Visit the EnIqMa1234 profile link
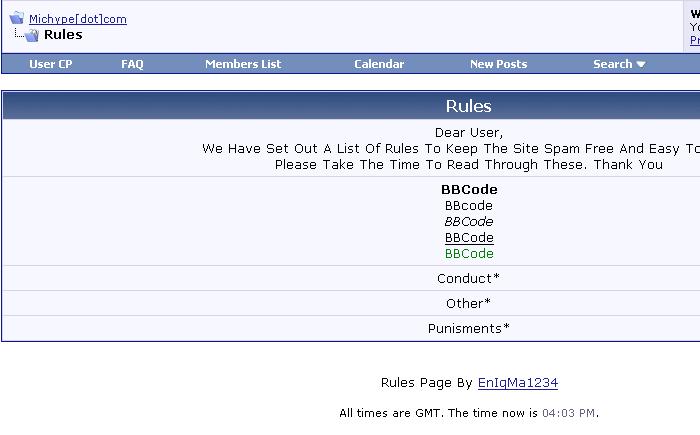The width and height of the screenshot is (700, 435). [518, 383]
